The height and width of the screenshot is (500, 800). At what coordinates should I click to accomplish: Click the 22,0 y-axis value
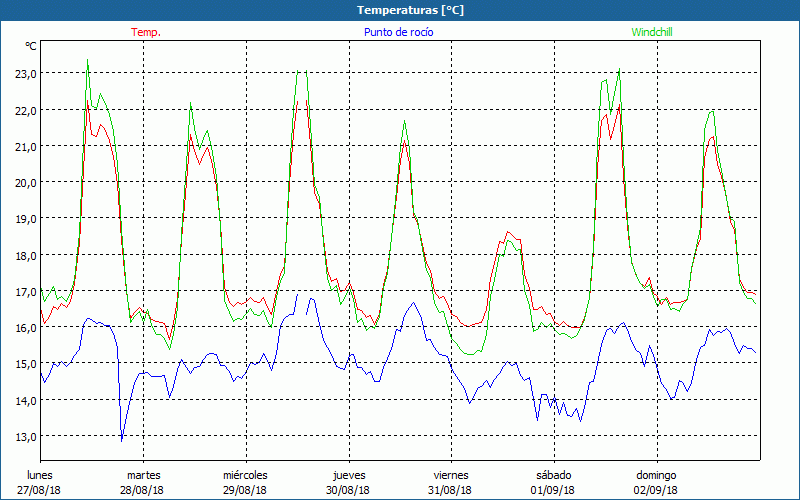(x=26, y=110)
